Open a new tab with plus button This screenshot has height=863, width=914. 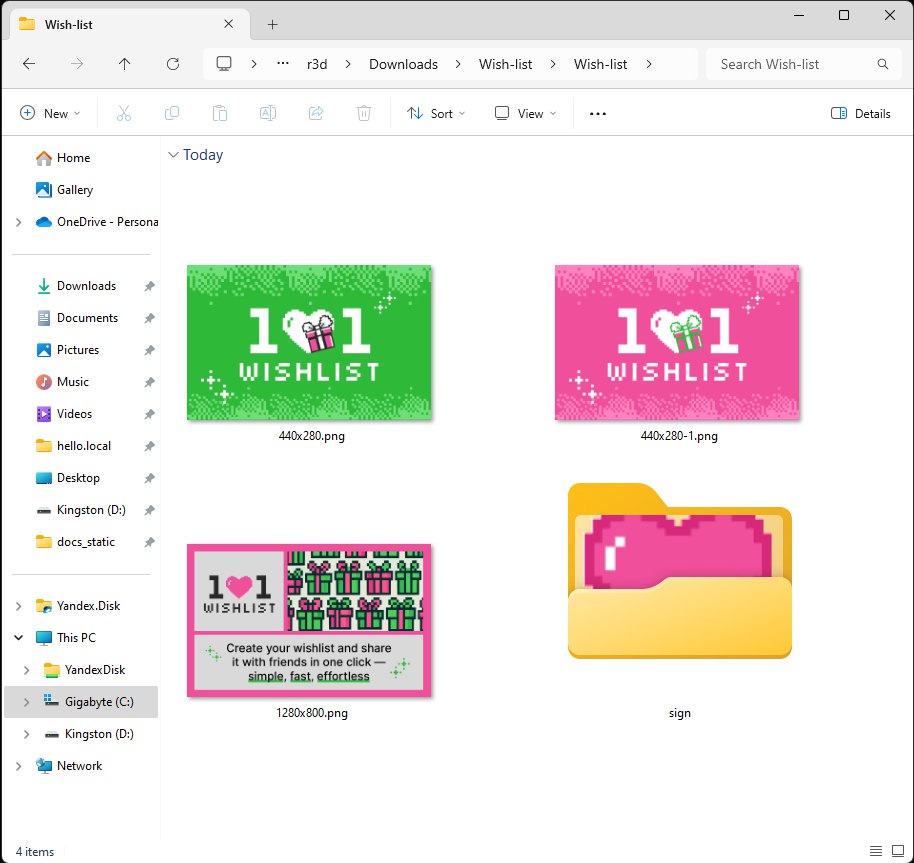click(272, 24)
